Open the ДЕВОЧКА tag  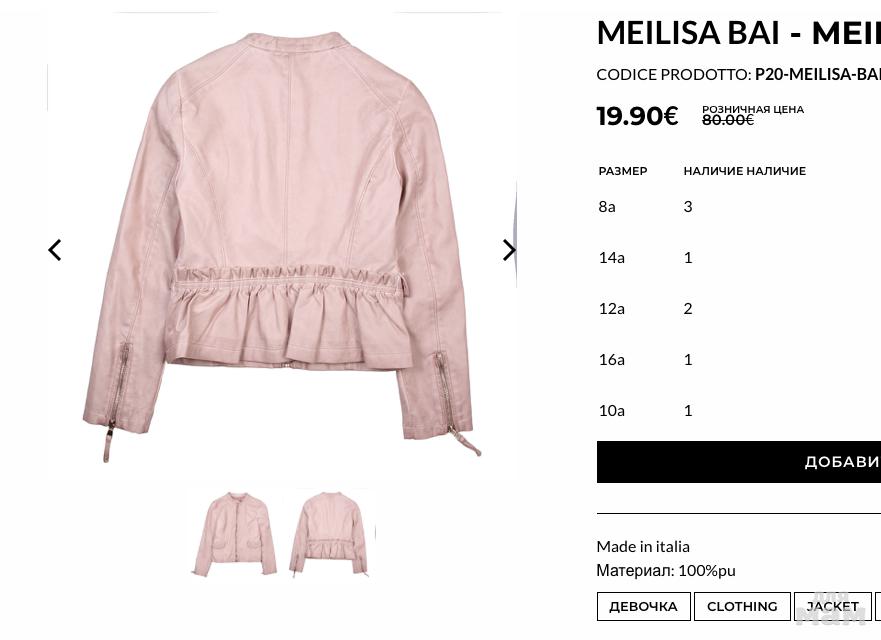(643, 606)
